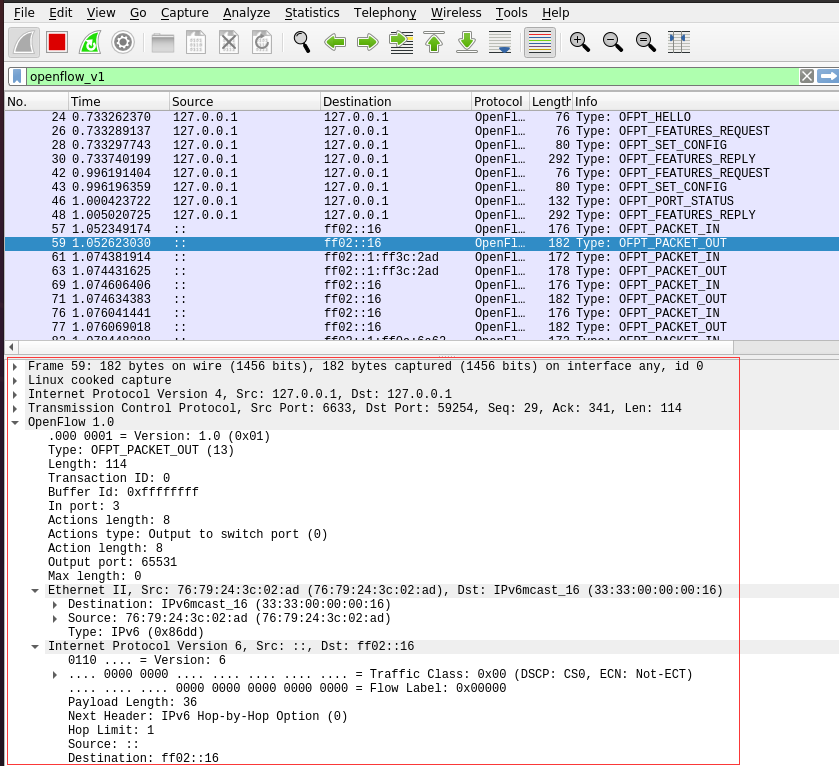Screen dimensions: 839x766
Task: Close this capture file icon
Action: 229,42
